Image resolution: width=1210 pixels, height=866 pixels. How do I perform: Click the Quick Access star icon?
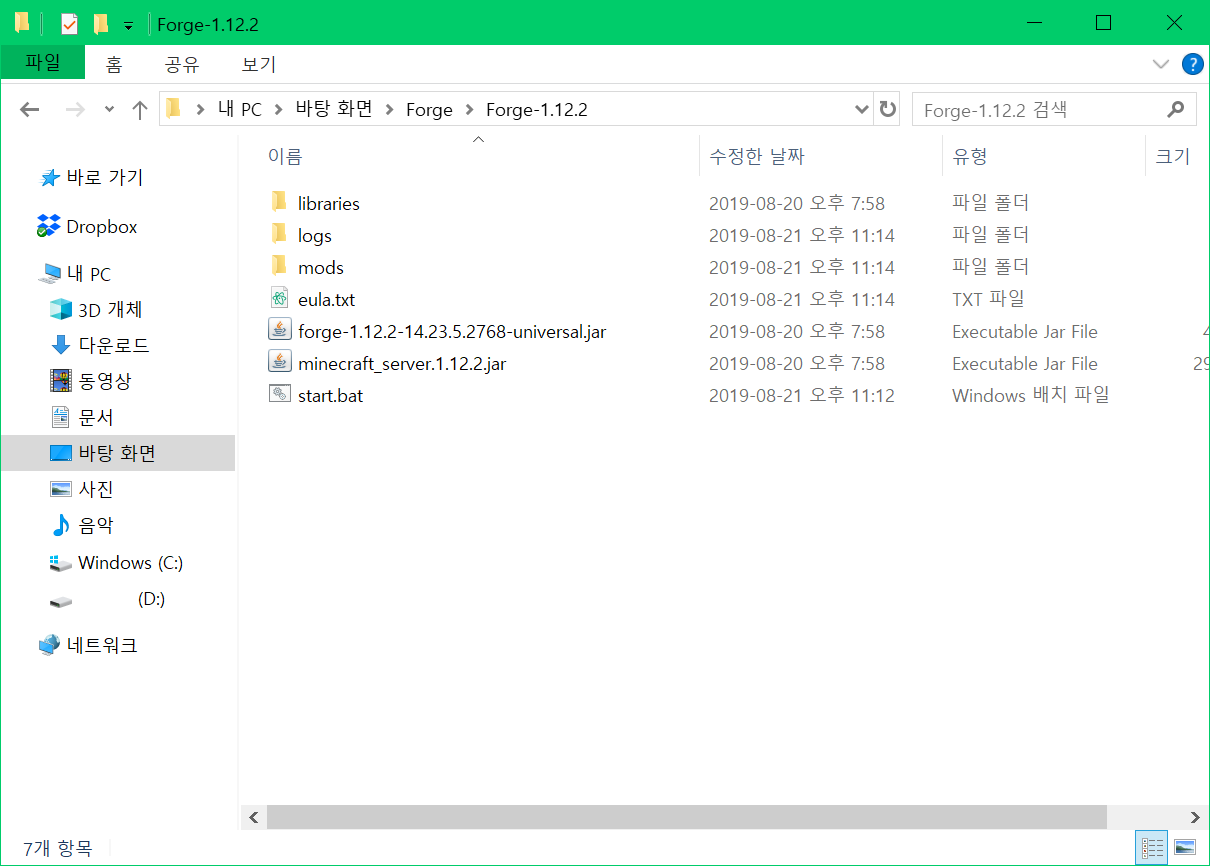pyautogui.click(x=49, y=178)
